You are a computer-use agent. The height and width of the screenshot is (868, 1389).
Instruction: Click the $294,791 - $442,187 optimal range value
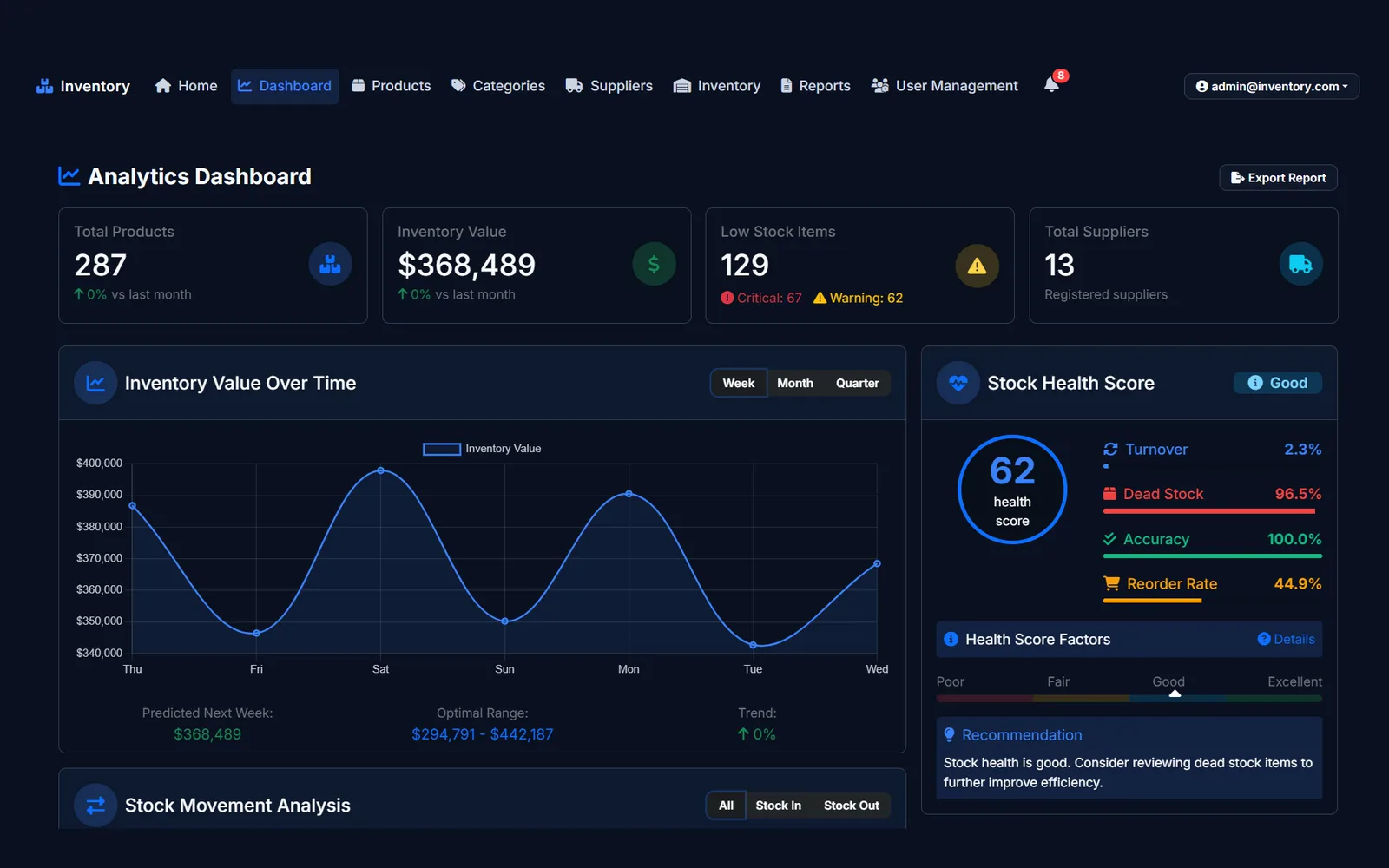pyautogui.click(x=483, y=734)
